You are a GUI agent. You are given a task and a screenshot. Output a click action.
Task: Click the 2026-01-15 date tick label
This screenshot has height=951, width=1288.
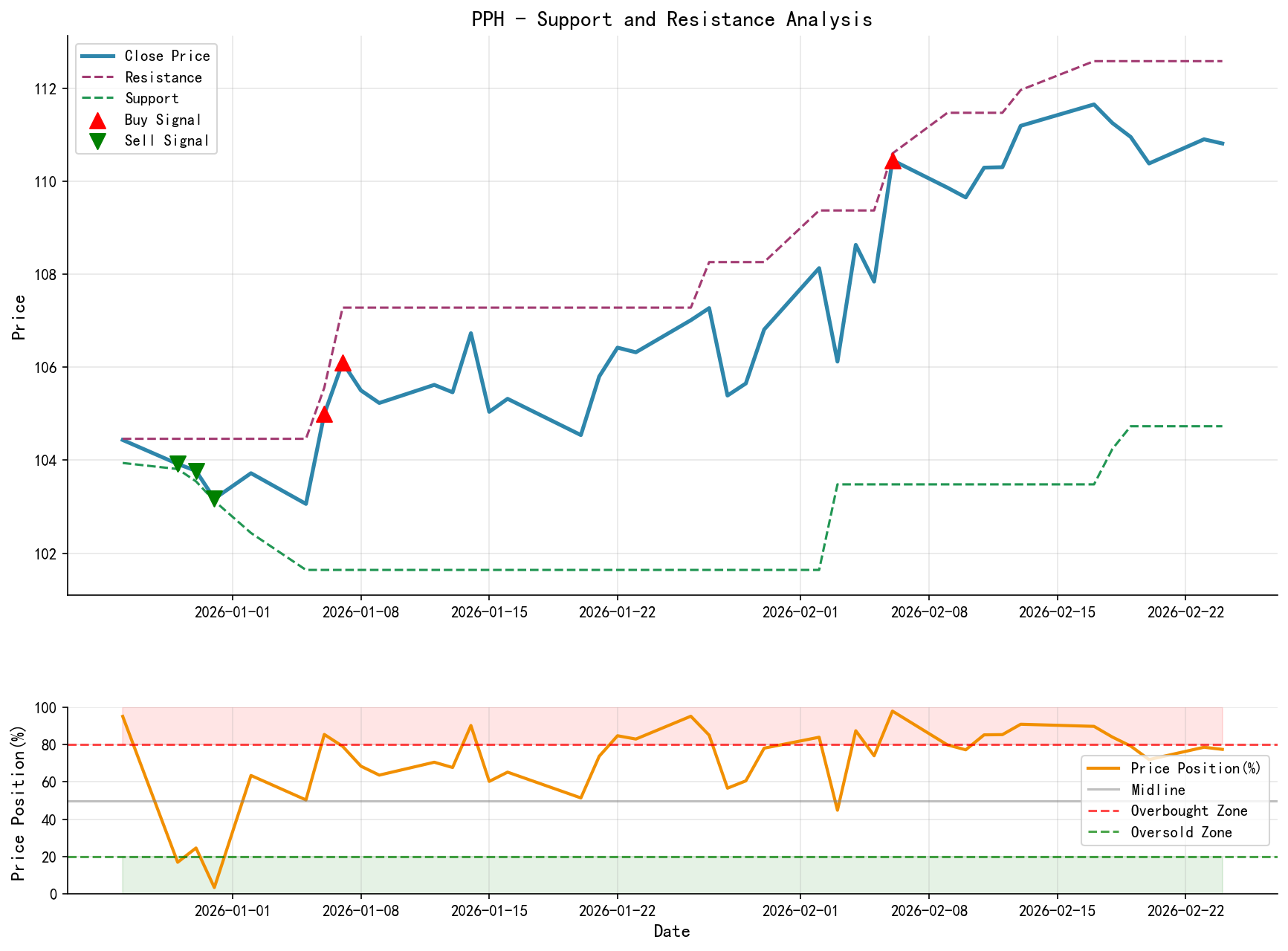point(490,611)
